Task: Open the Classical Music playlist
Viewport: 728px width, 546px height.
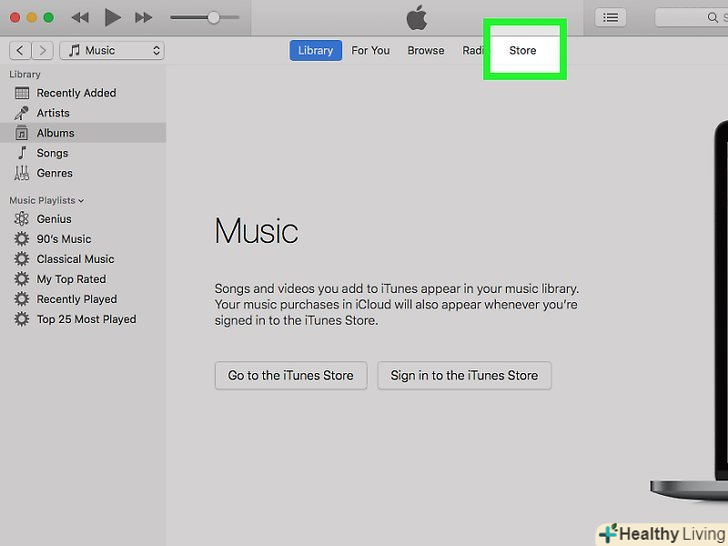Action: [x=84, y=259]
